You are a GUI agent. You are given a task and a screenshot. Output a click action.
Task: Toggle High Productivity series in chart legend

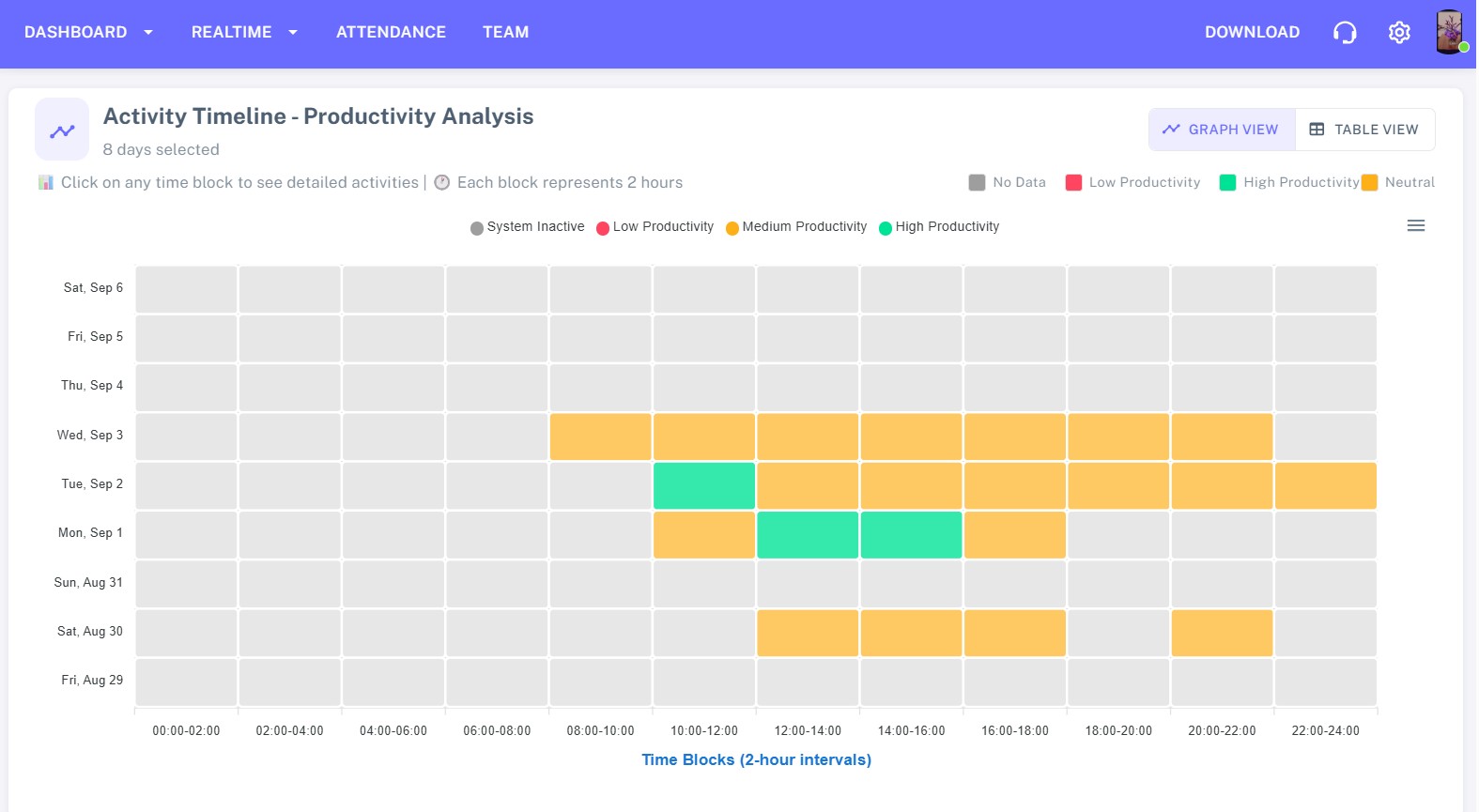939,227
